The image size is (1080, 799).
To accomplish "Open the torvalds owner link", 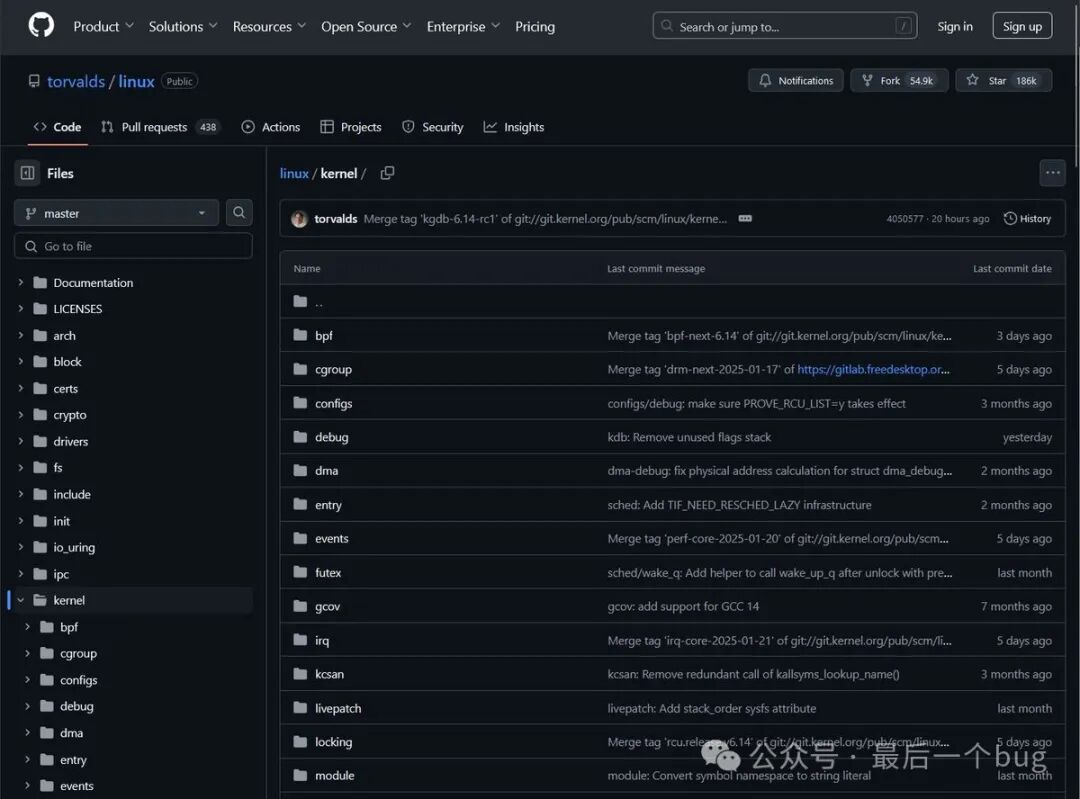I will (x=76, y=81).
